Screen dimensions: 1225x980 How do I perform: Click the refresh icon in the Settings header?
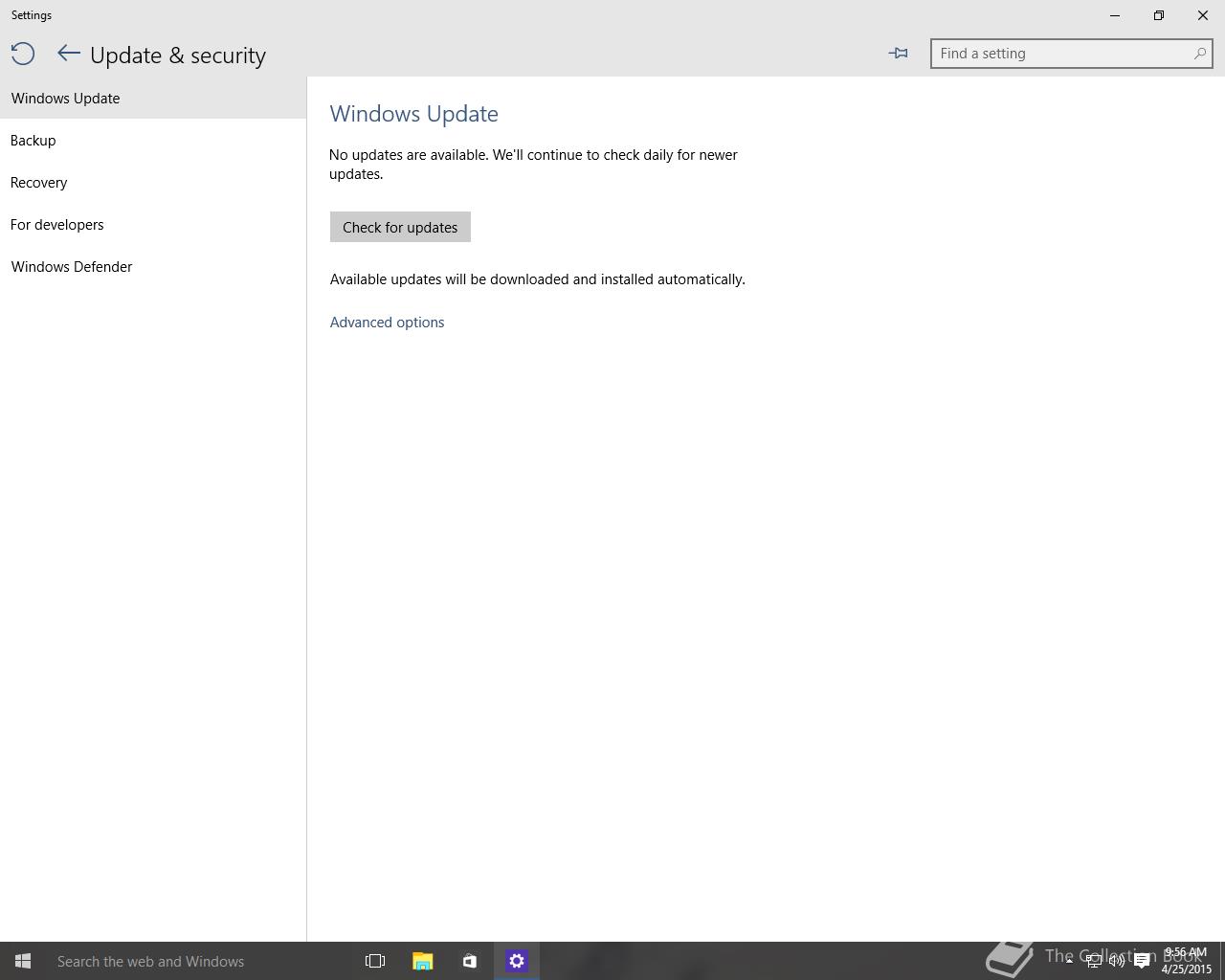pos(23,55)
